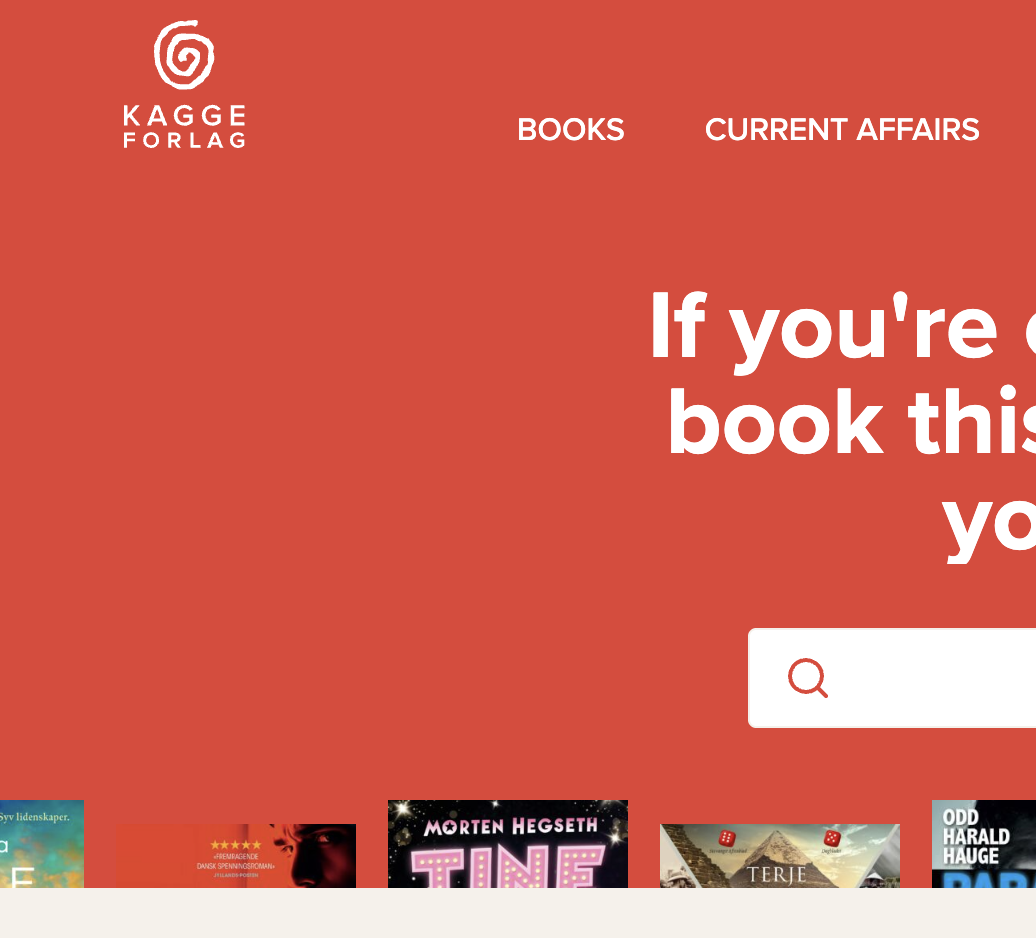Screen dimensions: 1036x938
Task: Click the "If you're" headline text
Action: [x=823, y=327]
